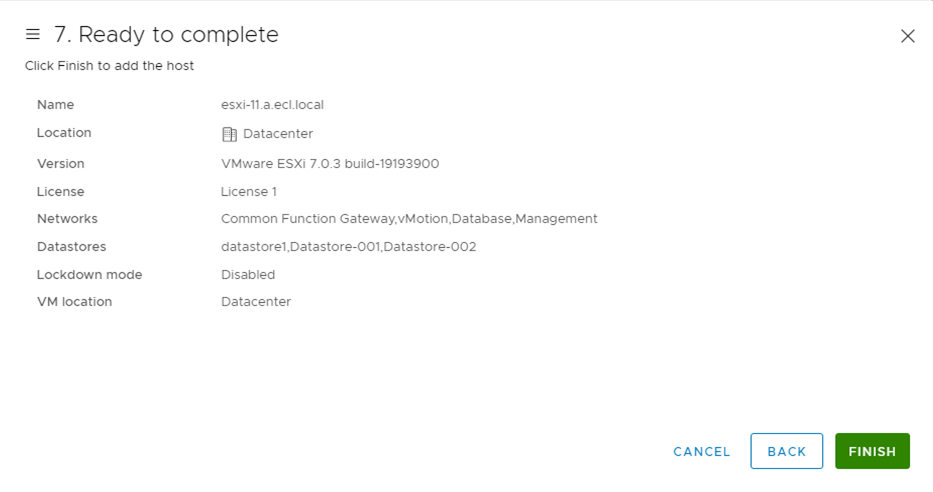
Task: Click the Lockdown mode Disabled value
Action: pyautogui.click(x=248, y=275)
